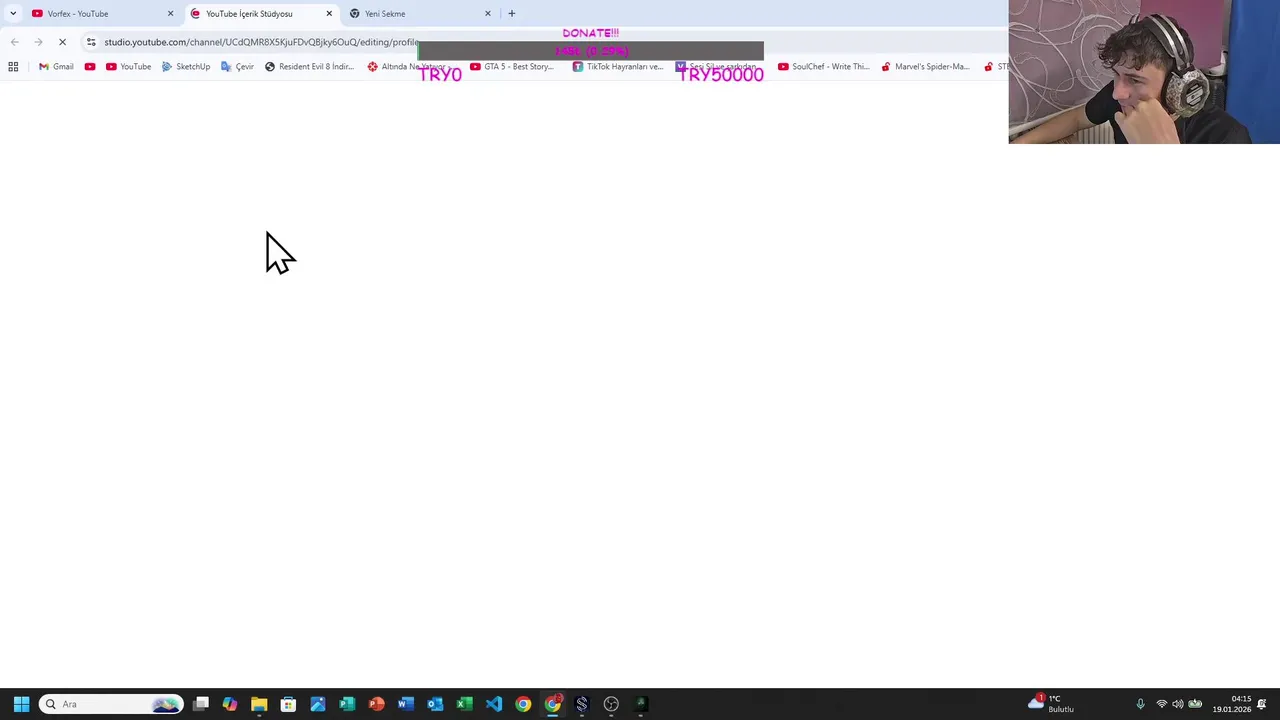Open the notification center icon
The height and width of the screenshot is (720, 1280).
pyautogui.click(x=1263, y=704)
